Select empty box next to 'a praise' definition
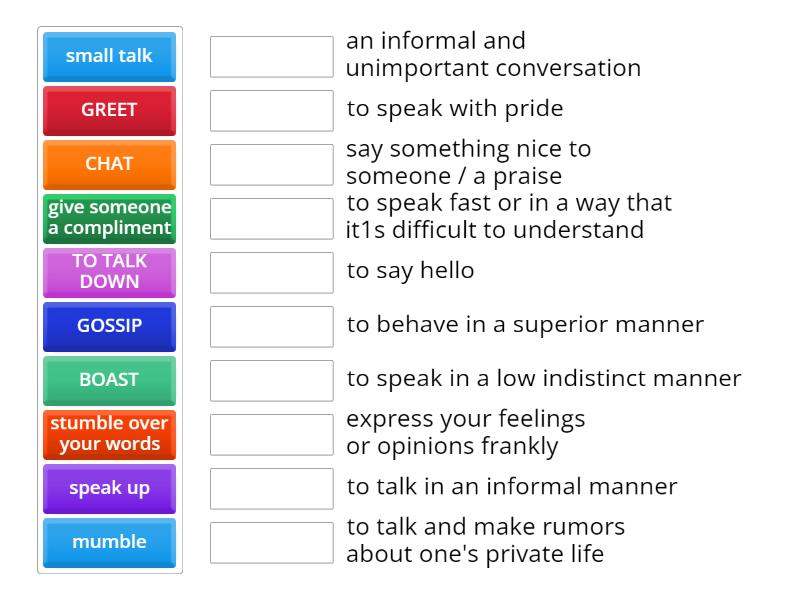The image size is (800, 600). [271, 165]
